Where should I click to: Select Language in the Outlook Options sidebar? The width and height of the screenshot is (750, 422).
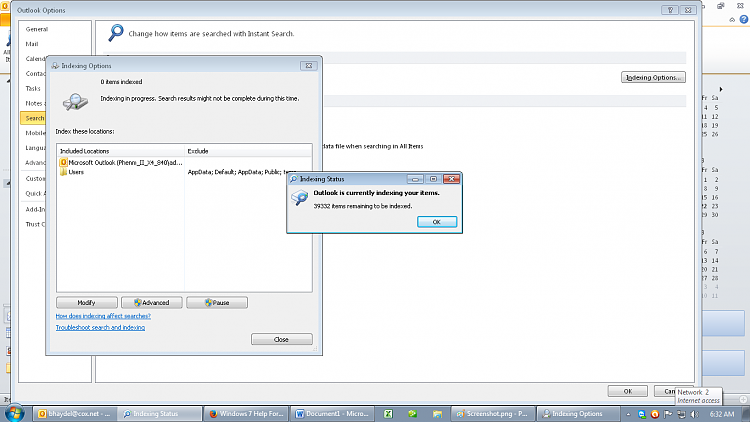[x=35, y=148]
